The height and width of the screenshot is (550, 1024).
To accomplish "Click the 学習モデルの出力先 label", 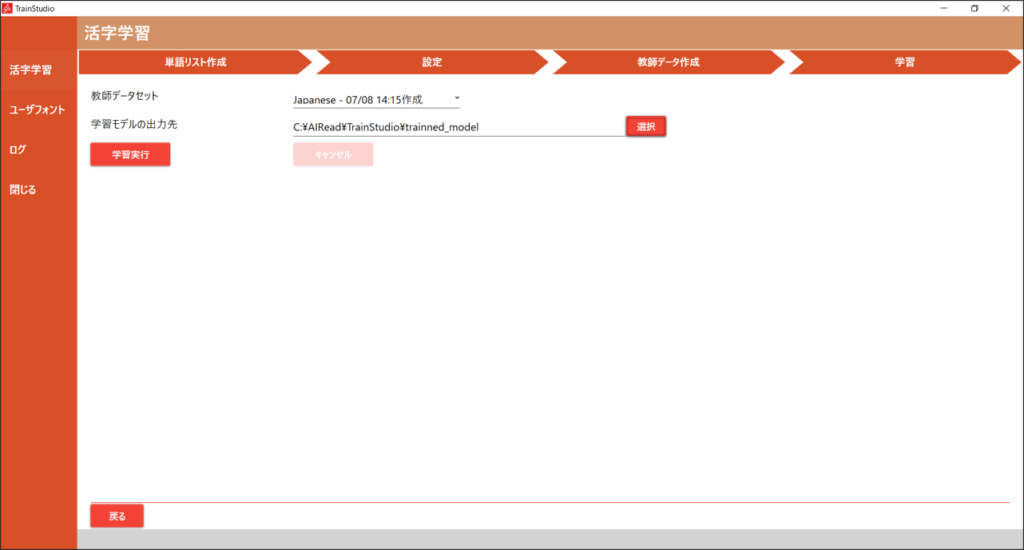I will 134,124.
